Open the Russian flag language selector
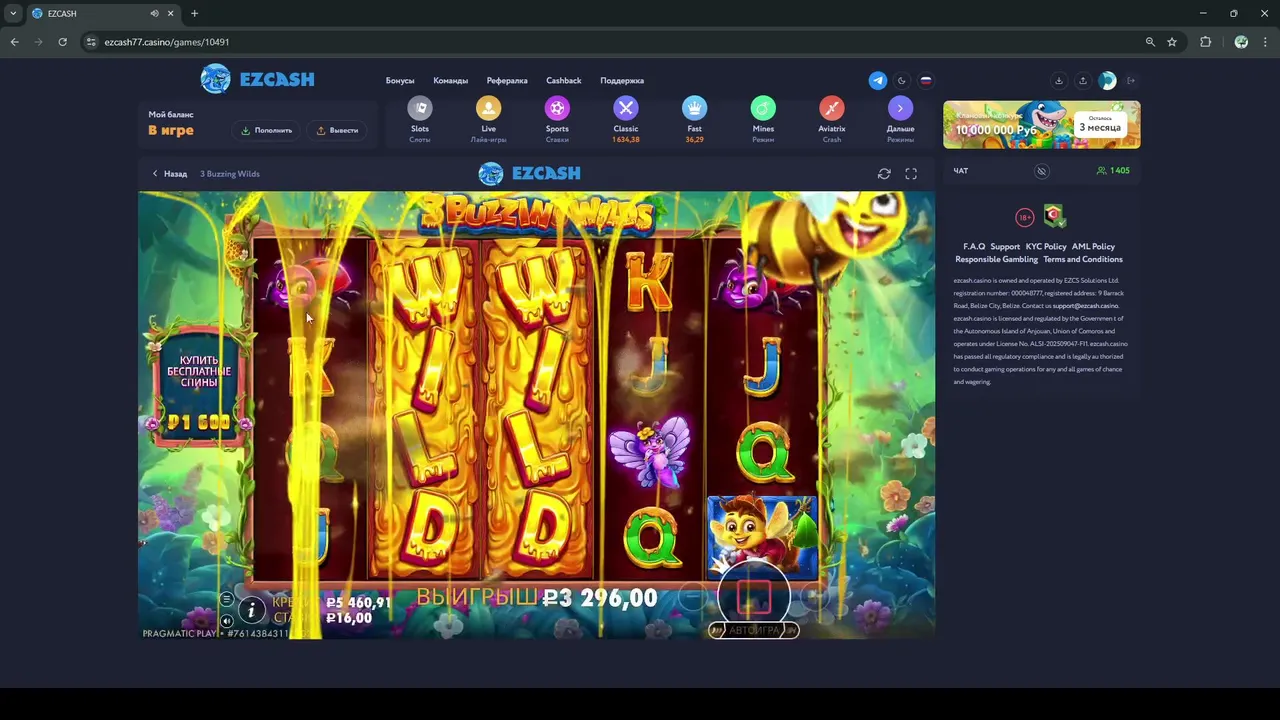 926,81
